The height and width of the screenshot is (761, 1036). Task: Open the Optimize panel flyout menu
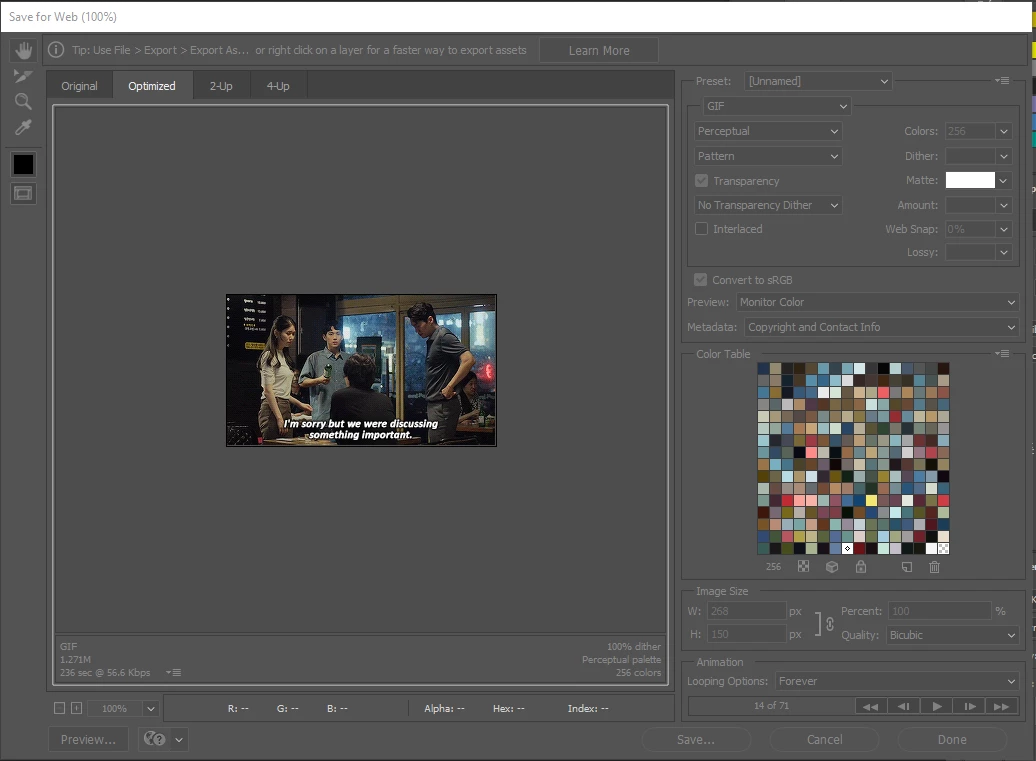(x=1002, y=81)
